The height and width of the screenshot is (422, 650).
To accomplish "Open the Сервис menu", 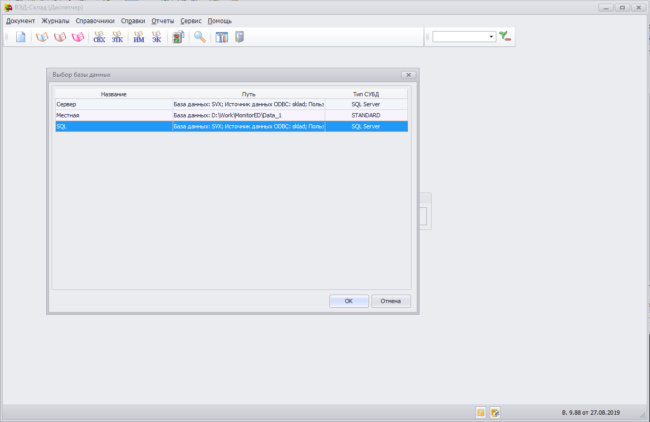I will 190,20.
